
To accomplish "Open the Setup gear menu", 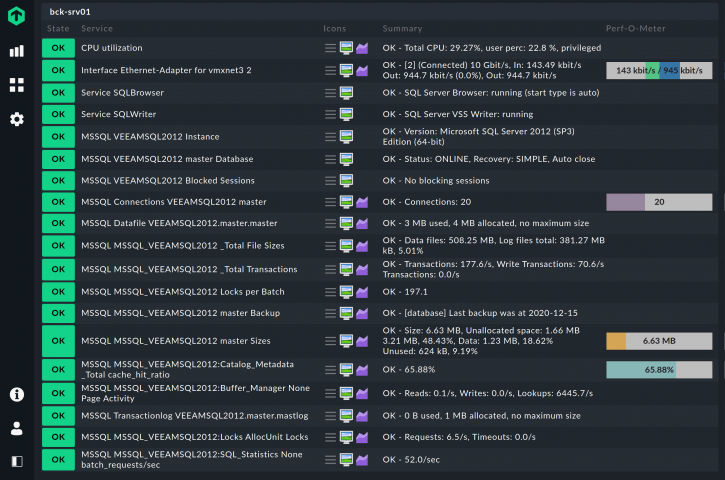I will point(16,119).
